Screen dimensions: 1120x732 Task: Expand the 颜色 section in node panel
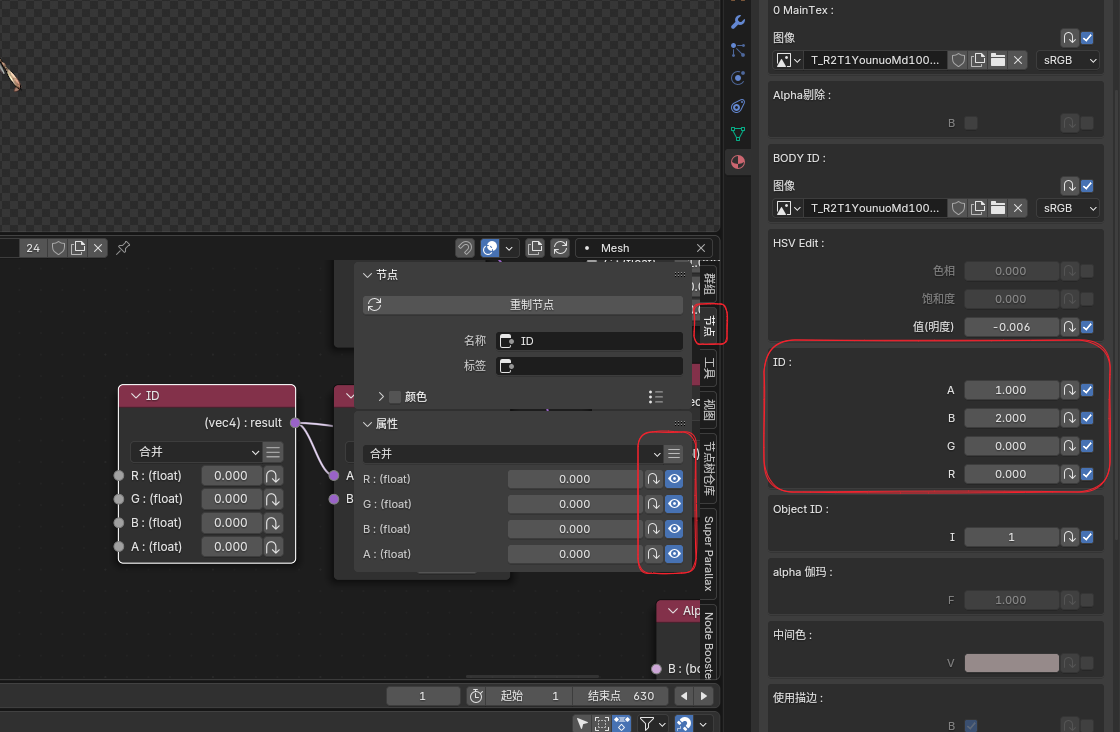point(381,397)
